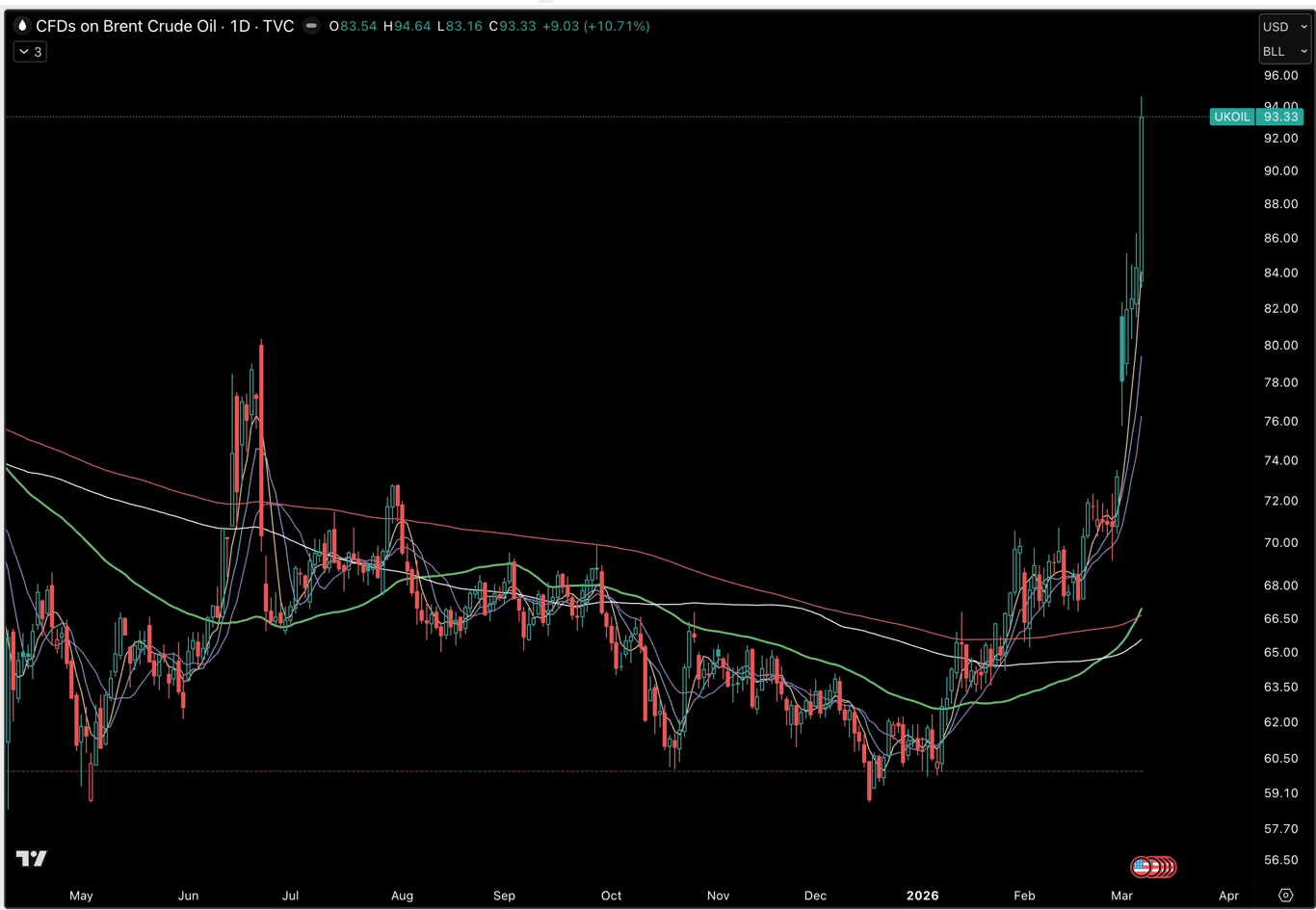Open the US flag economic events marker

(1142, 867)
